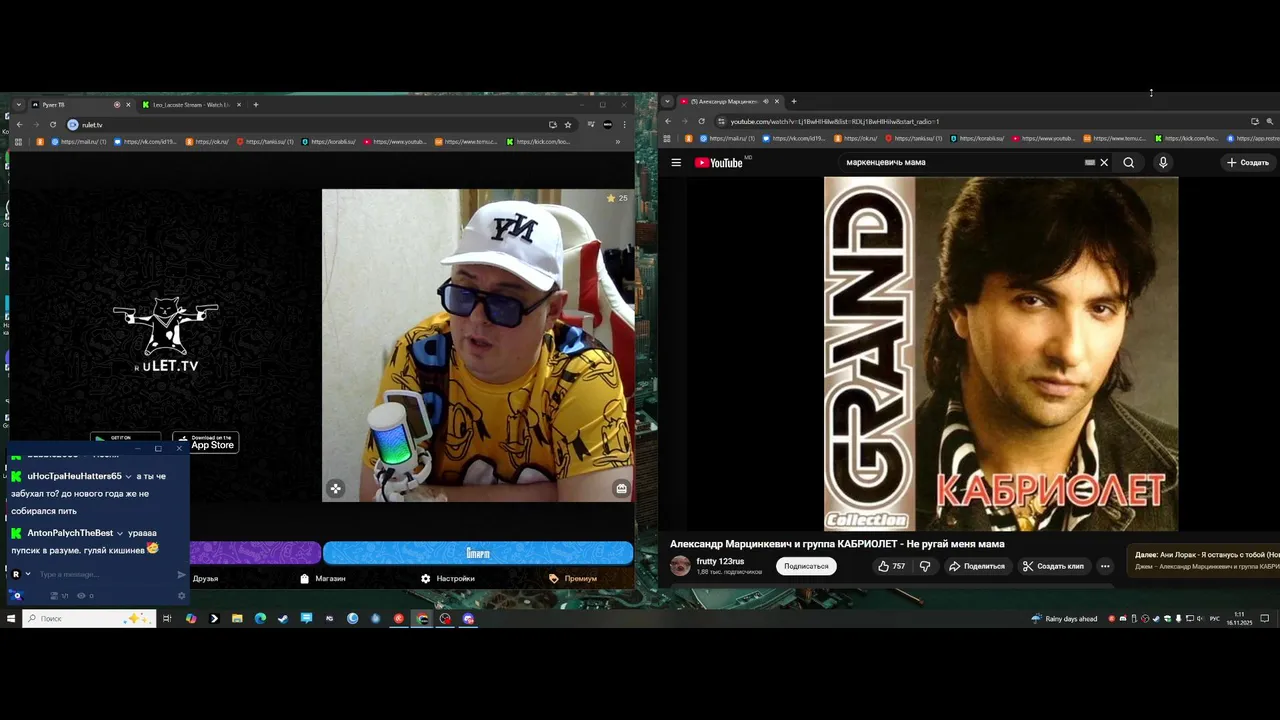Viewport: 1280px width, 720px height.
Task: Reload the YouTube browser page
Action: (701, 121)
